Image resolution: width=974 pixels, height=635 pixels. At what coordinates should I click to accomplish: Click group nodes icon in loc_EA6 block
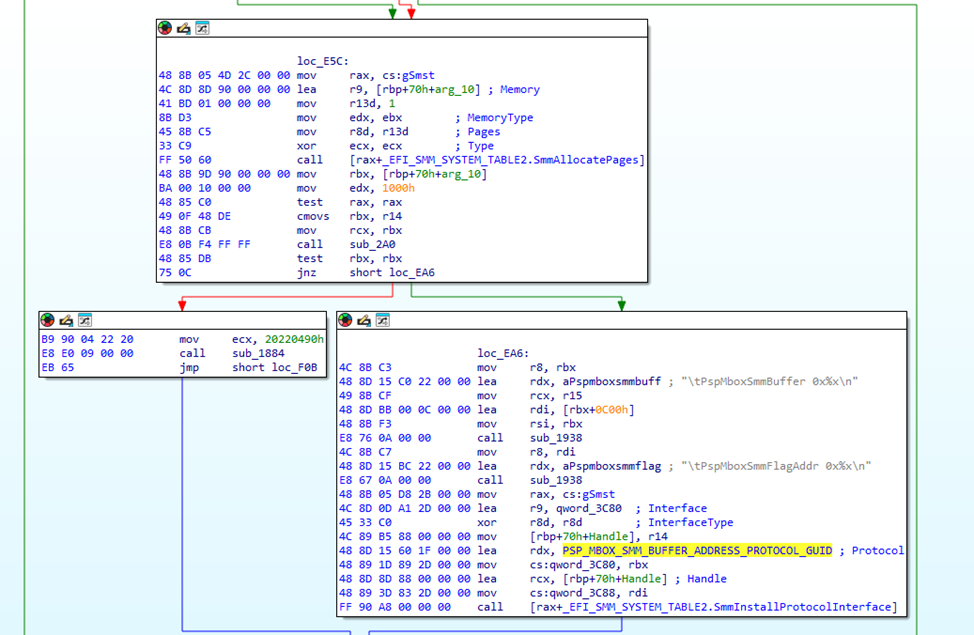point(382,320)
